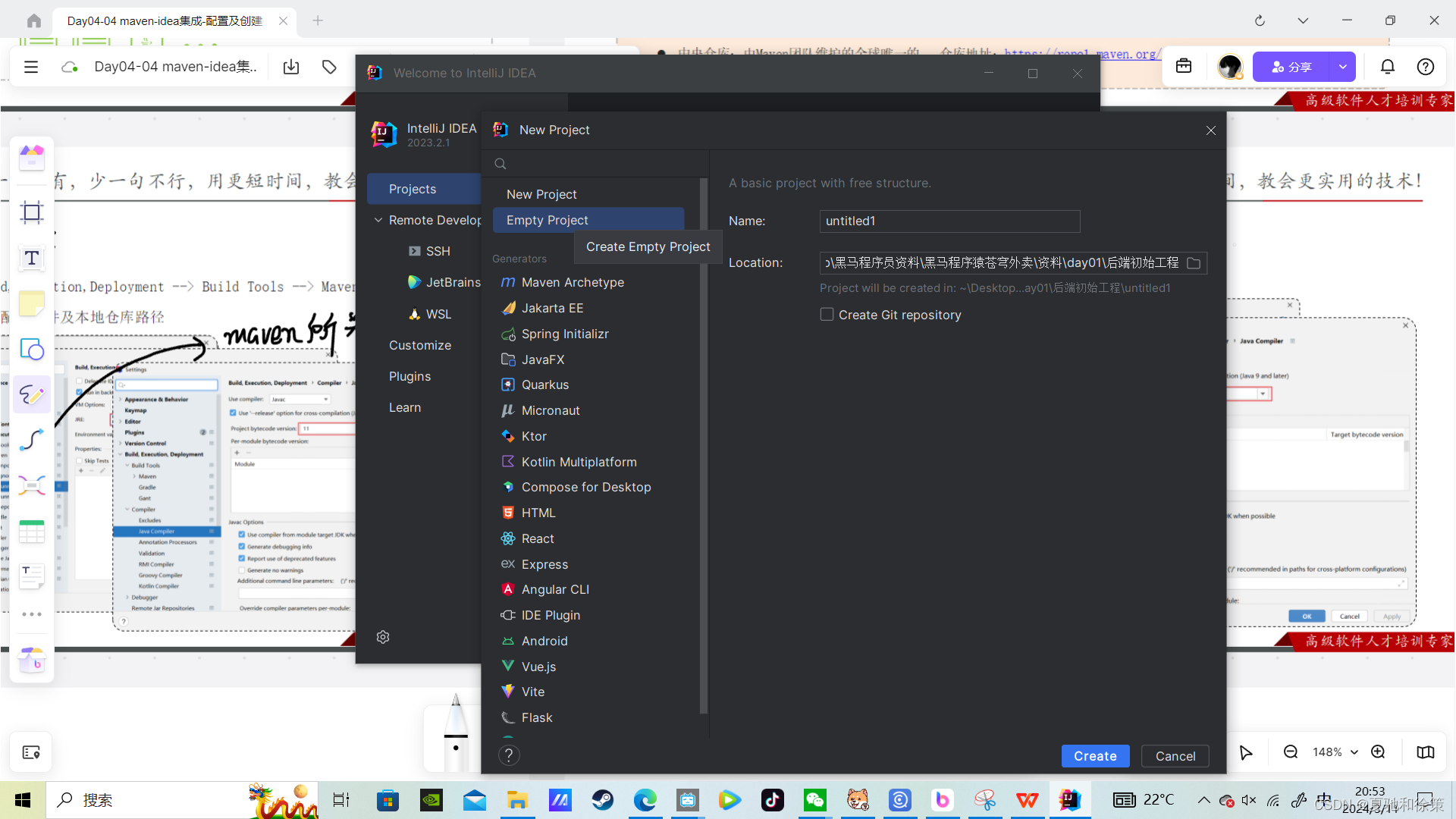The height and width of the screenshot is (819, 1456).
Task: Open the share dropdown arrow
Action: [1343, 67]
